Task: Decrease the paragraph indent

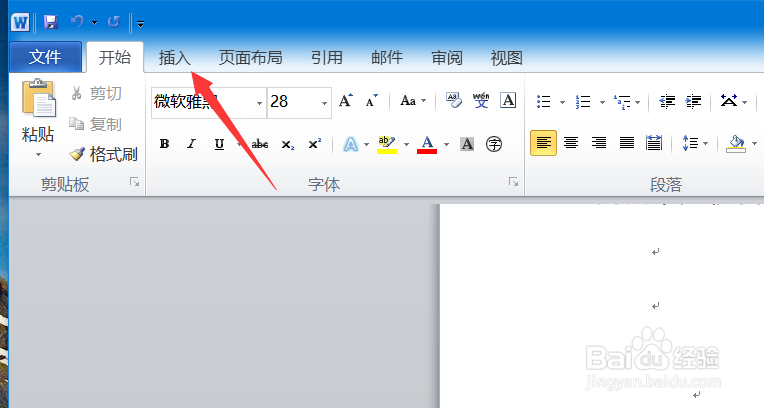Action: pyautogui.click(x=667, y=101)
